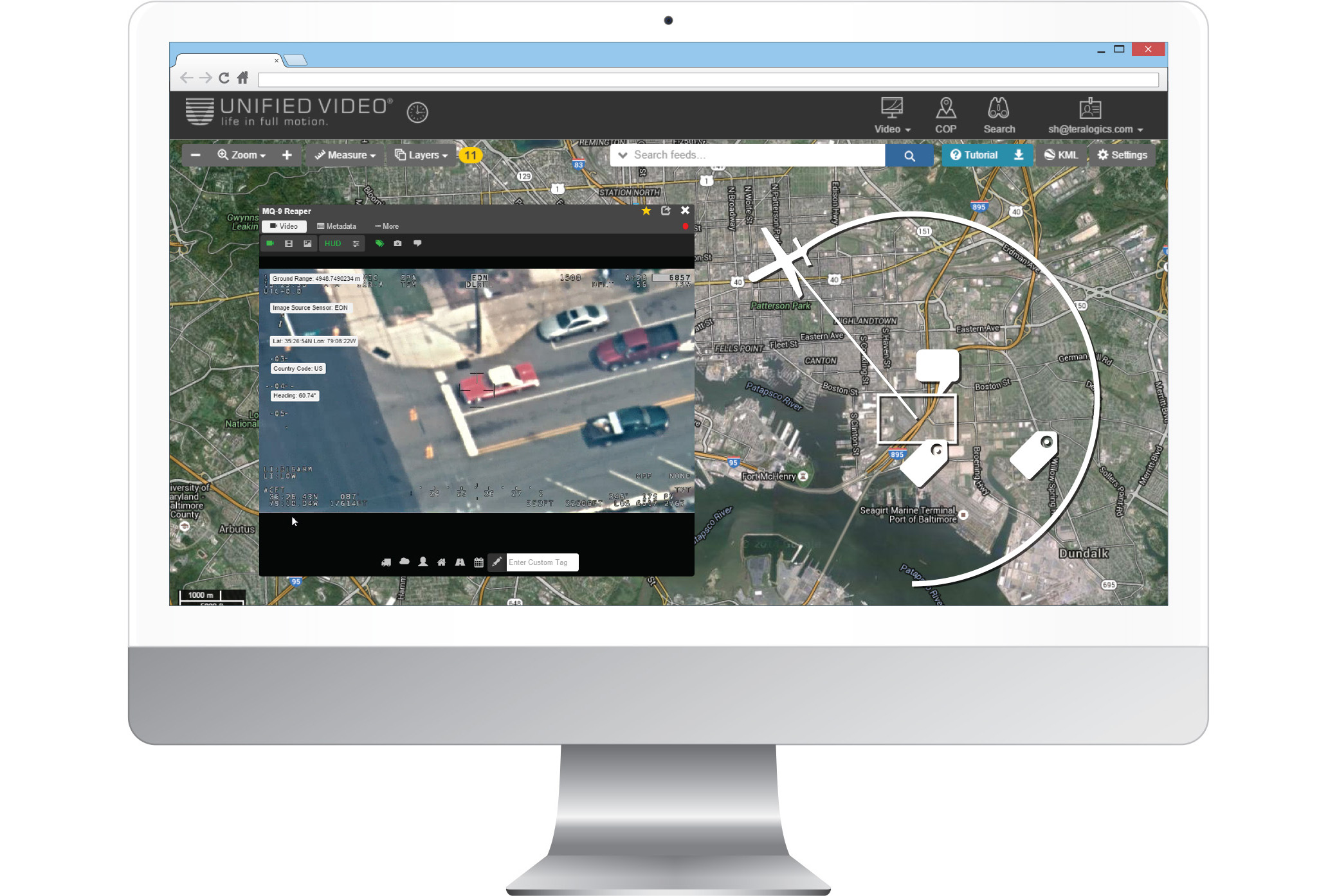
Task: Open the Measure dropdown
Action: tap(345, 155)
